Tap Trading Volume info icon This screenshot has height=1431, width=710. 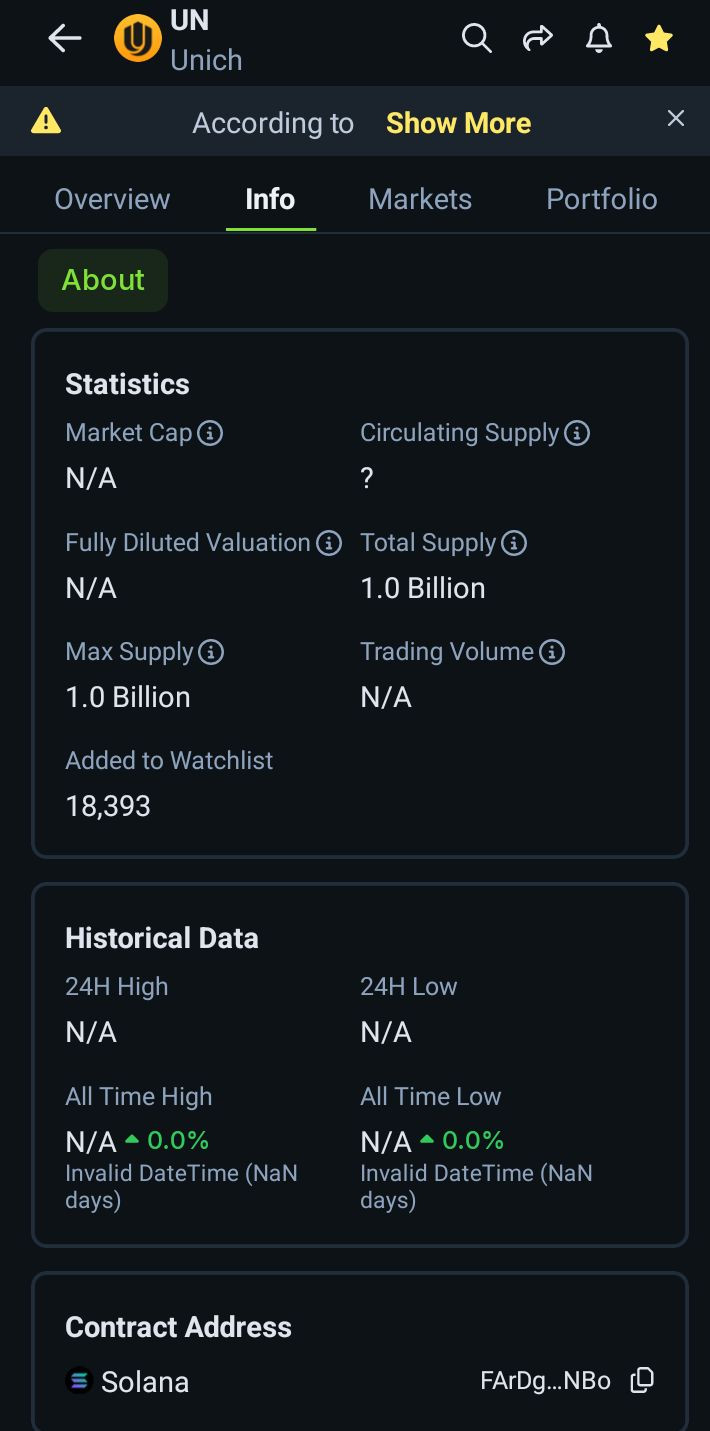point(552,652)
